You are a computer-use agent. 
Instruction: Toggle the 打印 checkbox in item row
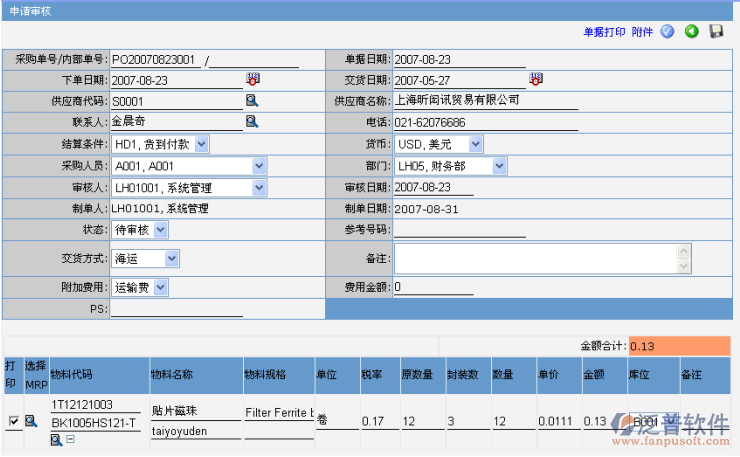click(x=13, y=421)
